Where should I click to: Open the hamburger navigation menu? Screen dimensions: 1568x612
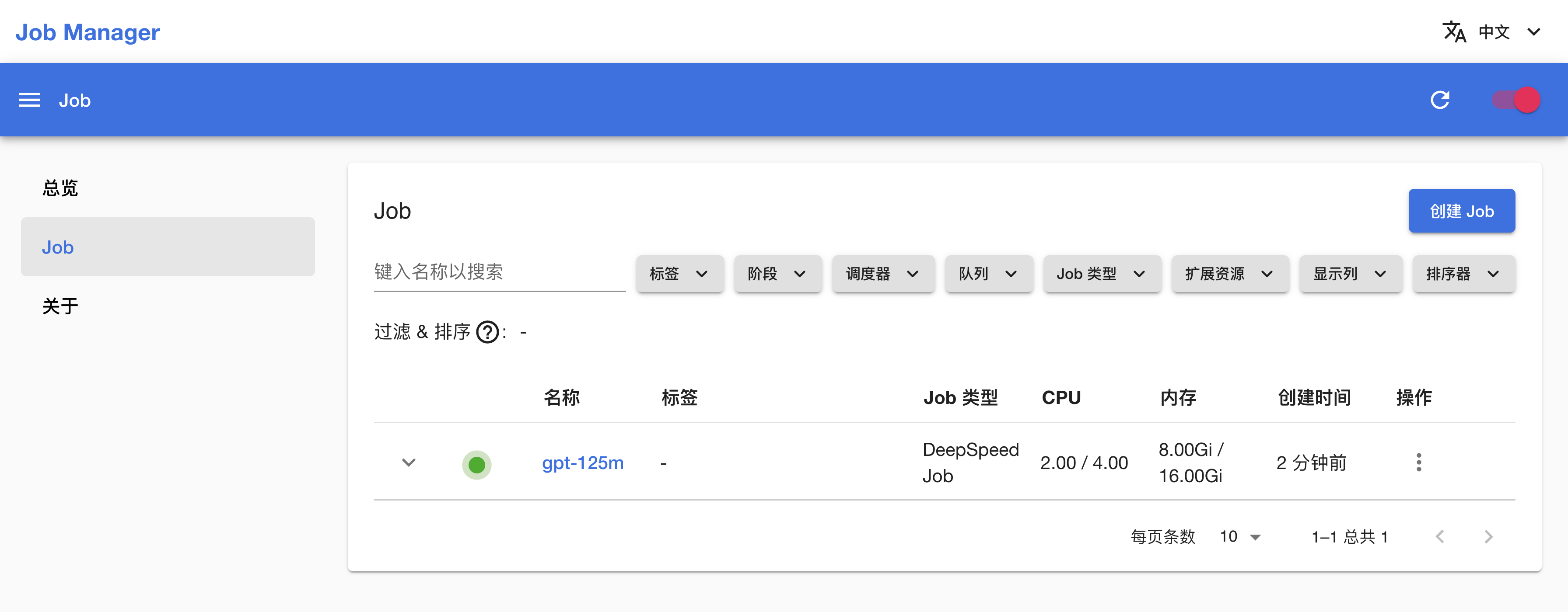tap(29, 101)
